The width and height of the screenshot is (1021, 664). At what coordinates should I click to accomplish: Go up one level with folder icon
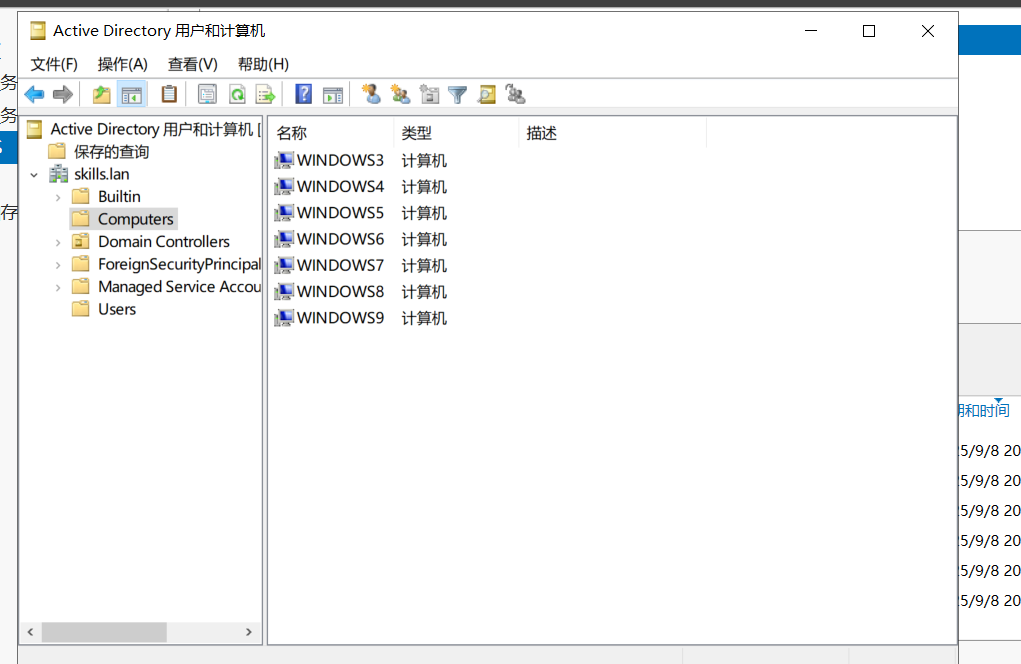pyautogui.click(x=101, y=94)
